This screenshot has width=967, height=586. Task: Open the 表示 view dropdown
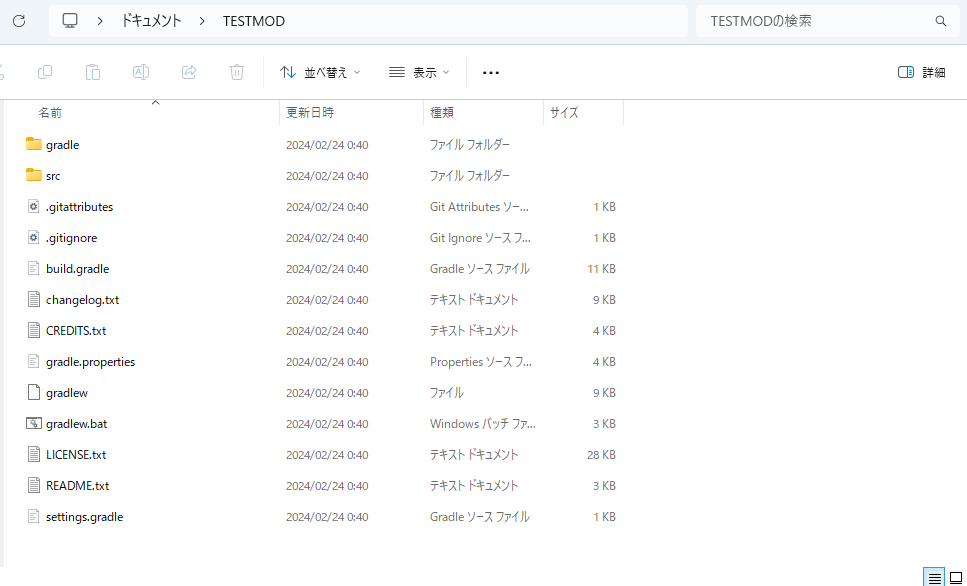(419, 72)
